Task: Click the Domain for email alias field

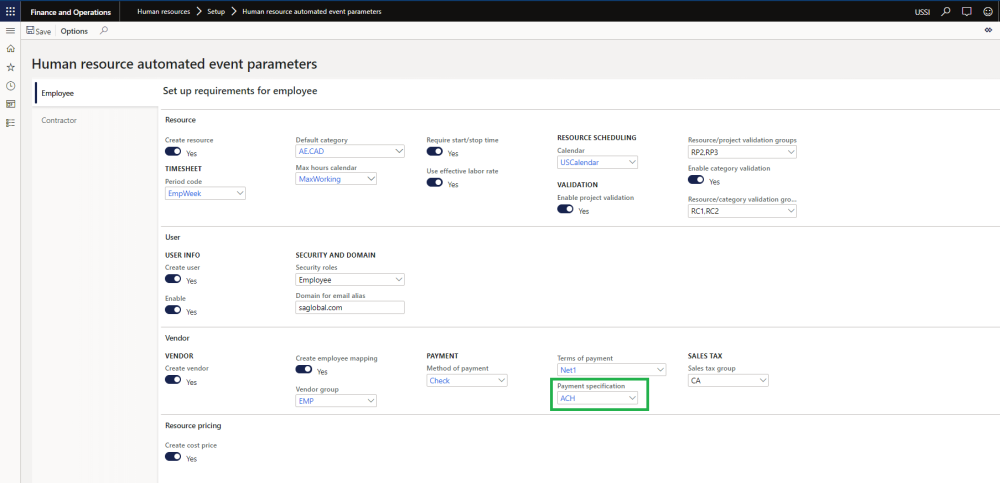Action: pyautogui.click(x=349, y=307)
